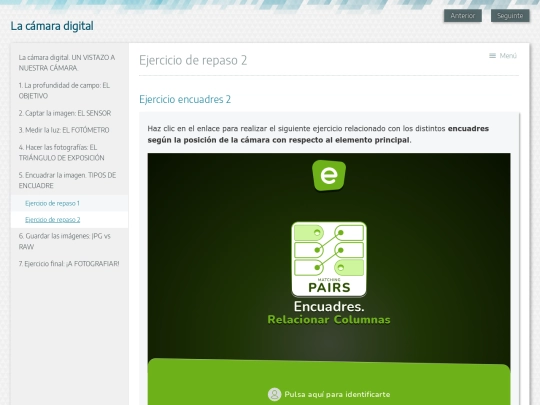Go to the Siguiente page
This screenshot has height=405, width=540.
510,16
